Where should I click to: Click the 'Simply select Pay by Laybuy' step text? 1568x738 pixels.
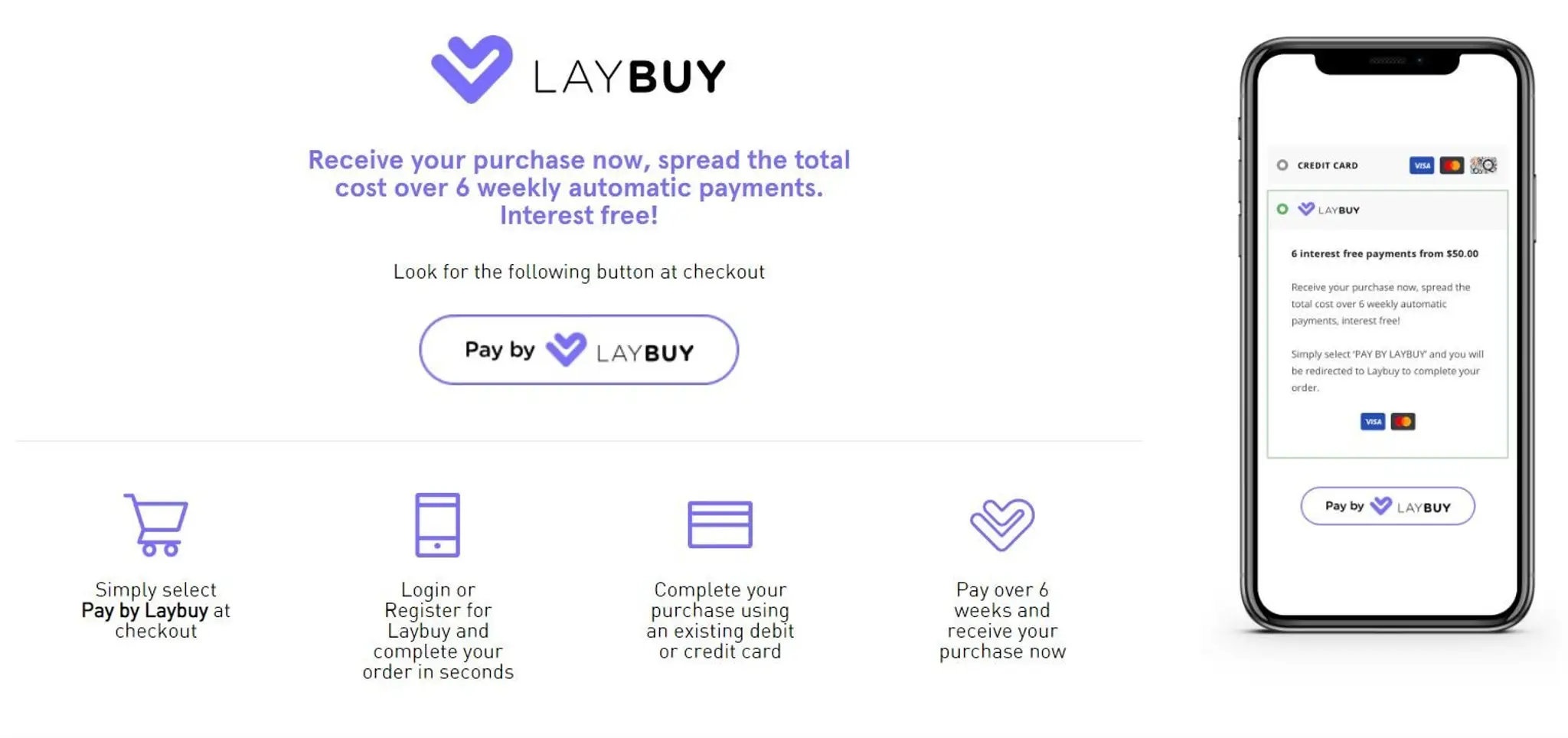tap(156, 610)
